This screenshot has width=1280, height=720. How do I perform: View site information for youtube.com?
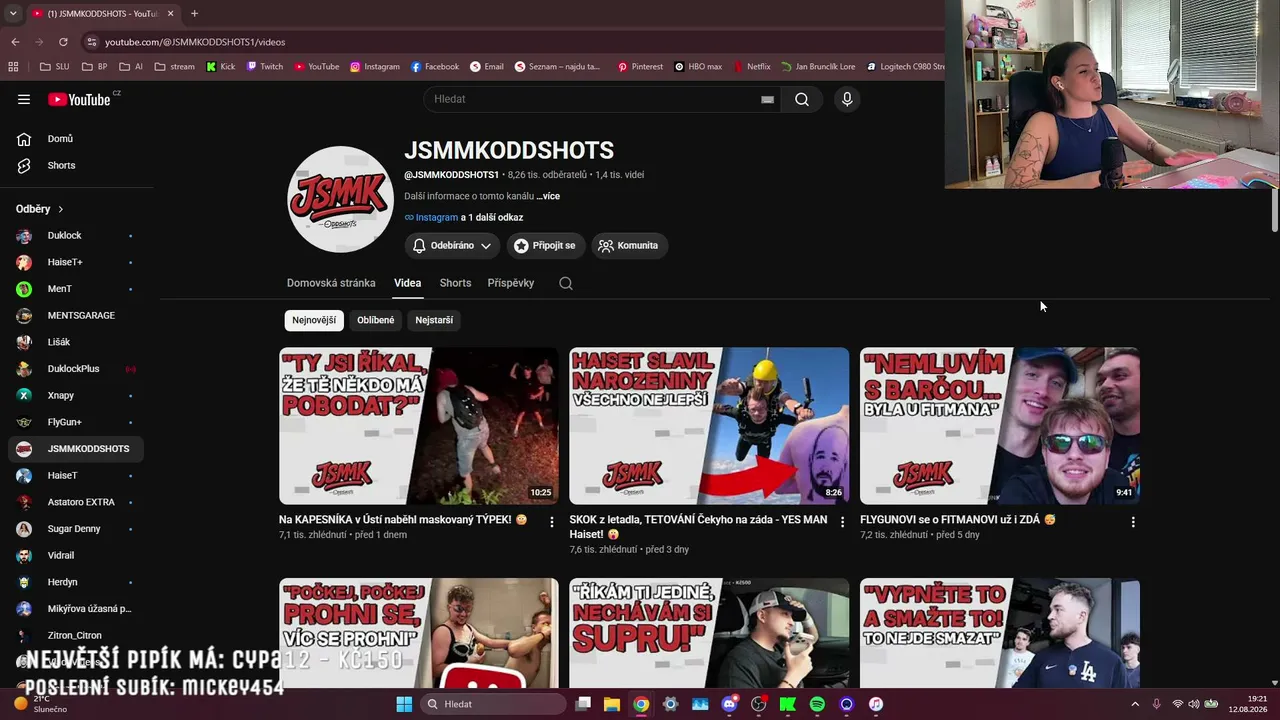[92, 42]
